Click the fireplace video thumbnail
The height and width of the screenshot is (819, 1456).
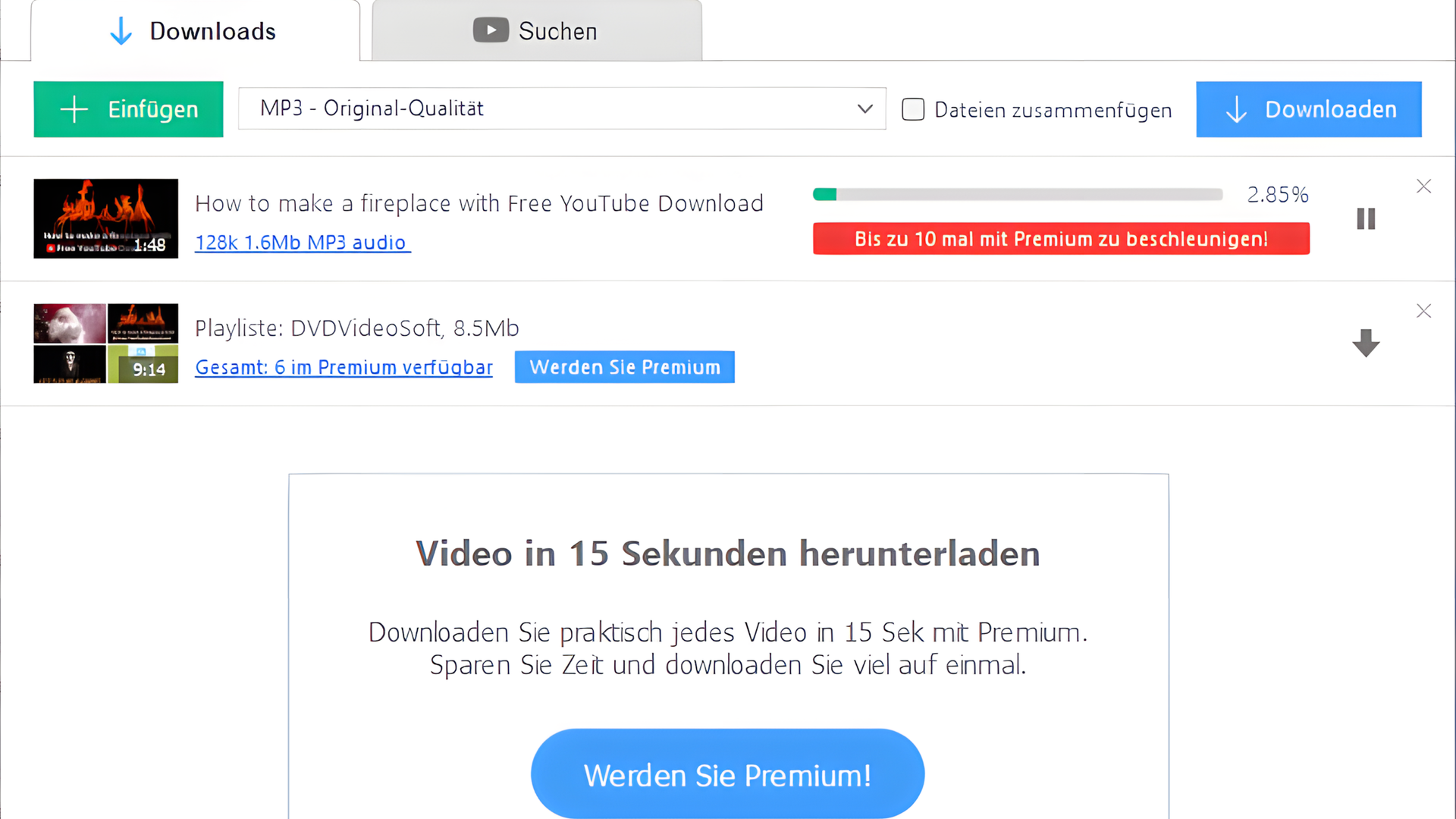(x=105, y=218)
